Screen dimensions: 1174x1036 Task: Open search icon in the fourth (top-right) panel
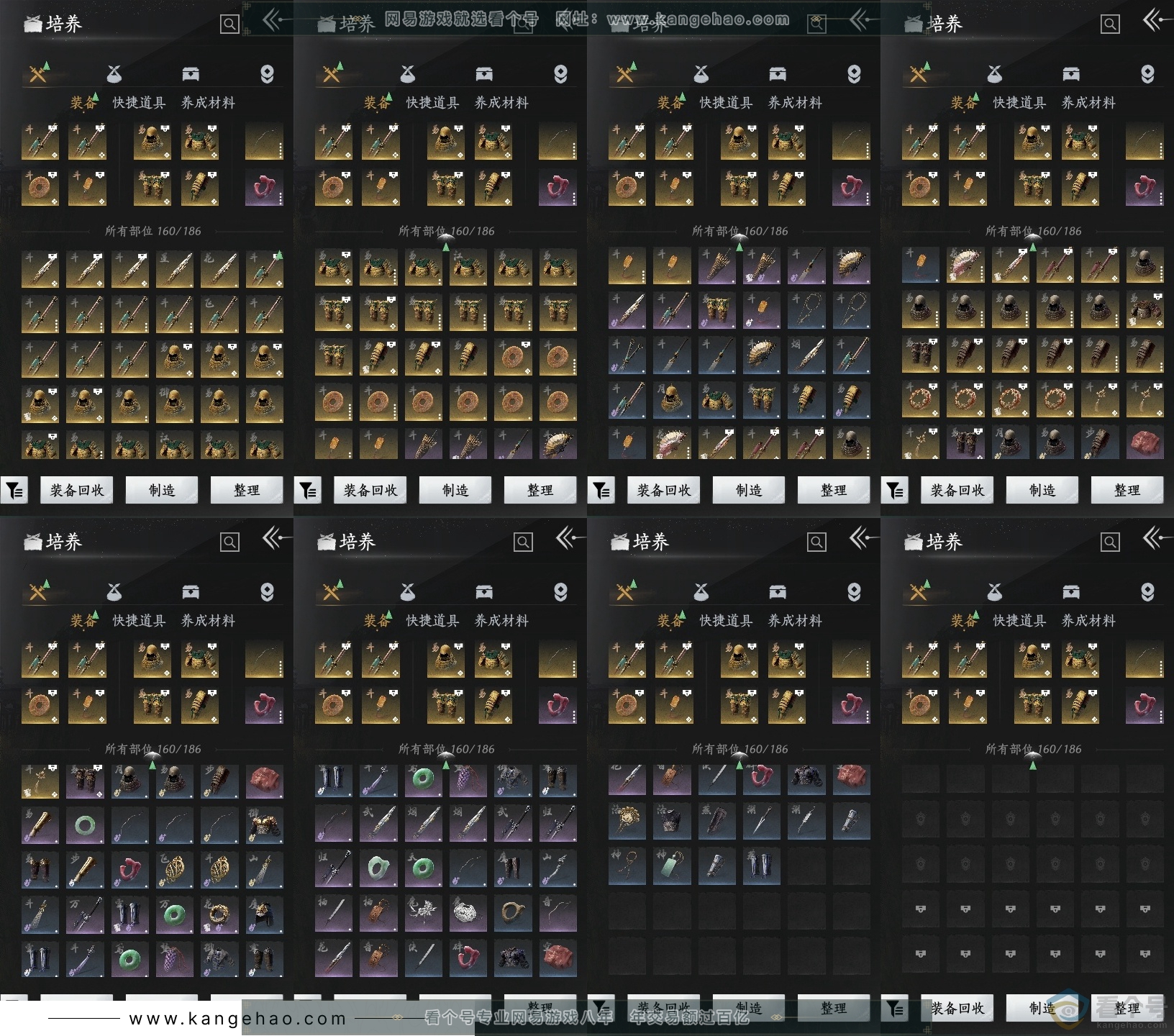point(1110,24)
